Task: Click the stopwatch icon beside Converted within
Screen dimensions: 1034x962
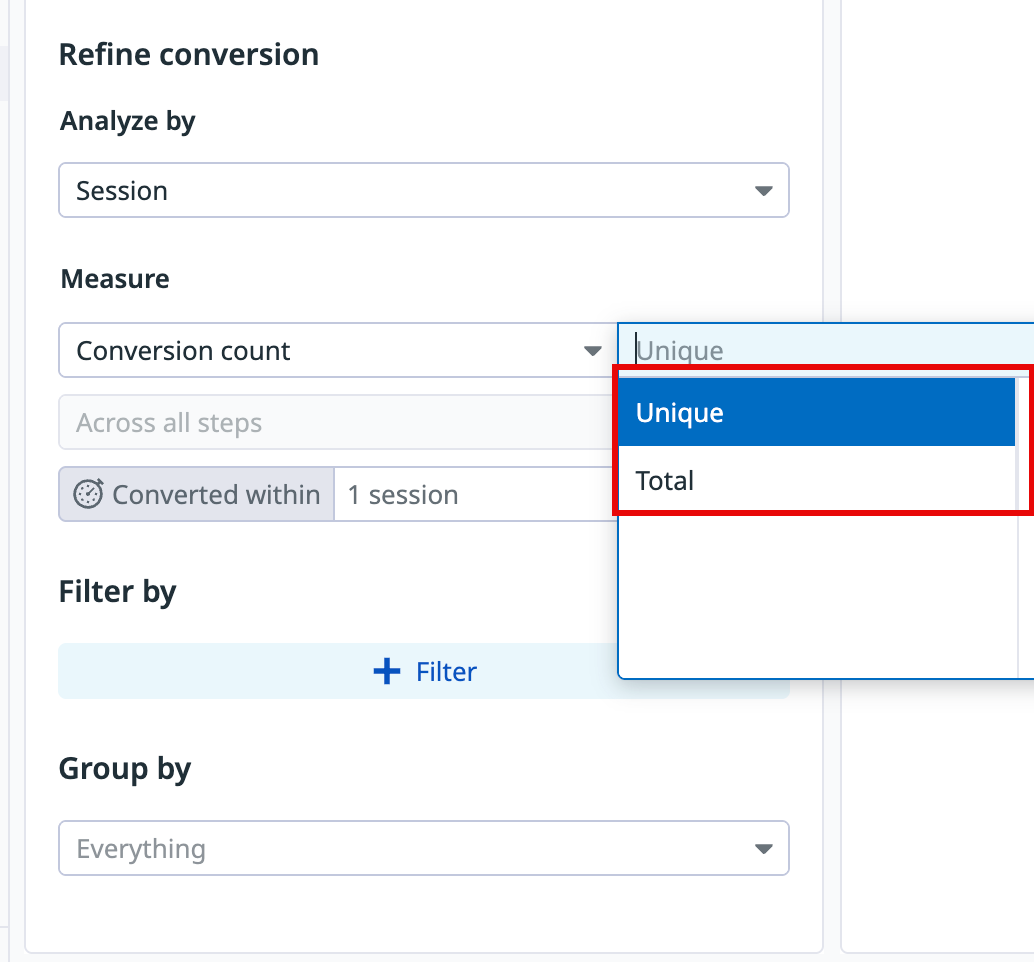Action: point(89,495)
